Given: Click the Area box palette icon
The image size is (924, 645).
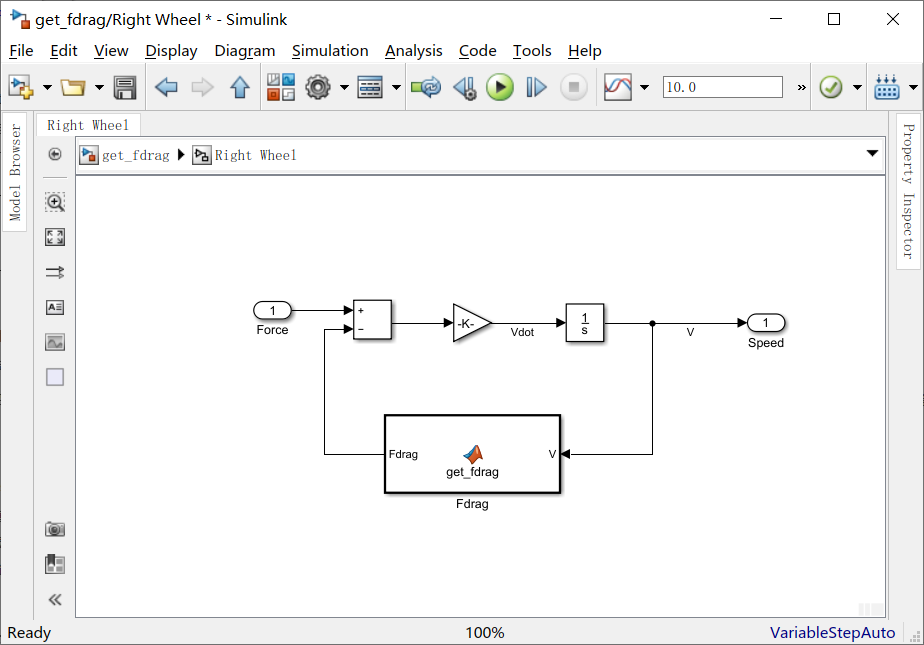Looking at the screenshot, I should (x=55, y=377).
